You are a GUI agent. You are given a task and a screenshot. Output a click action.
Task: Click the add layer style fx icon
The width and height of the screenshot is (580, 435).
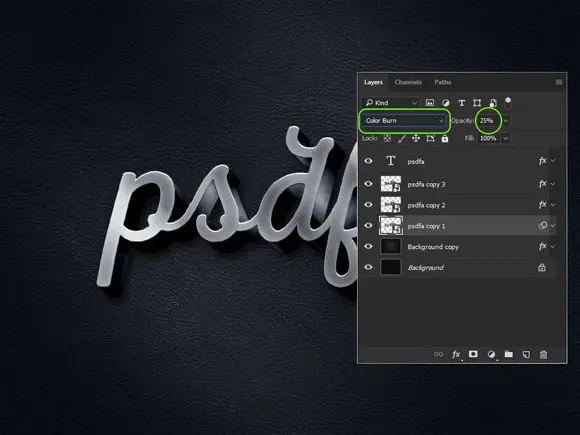click(x=456, y=354)
